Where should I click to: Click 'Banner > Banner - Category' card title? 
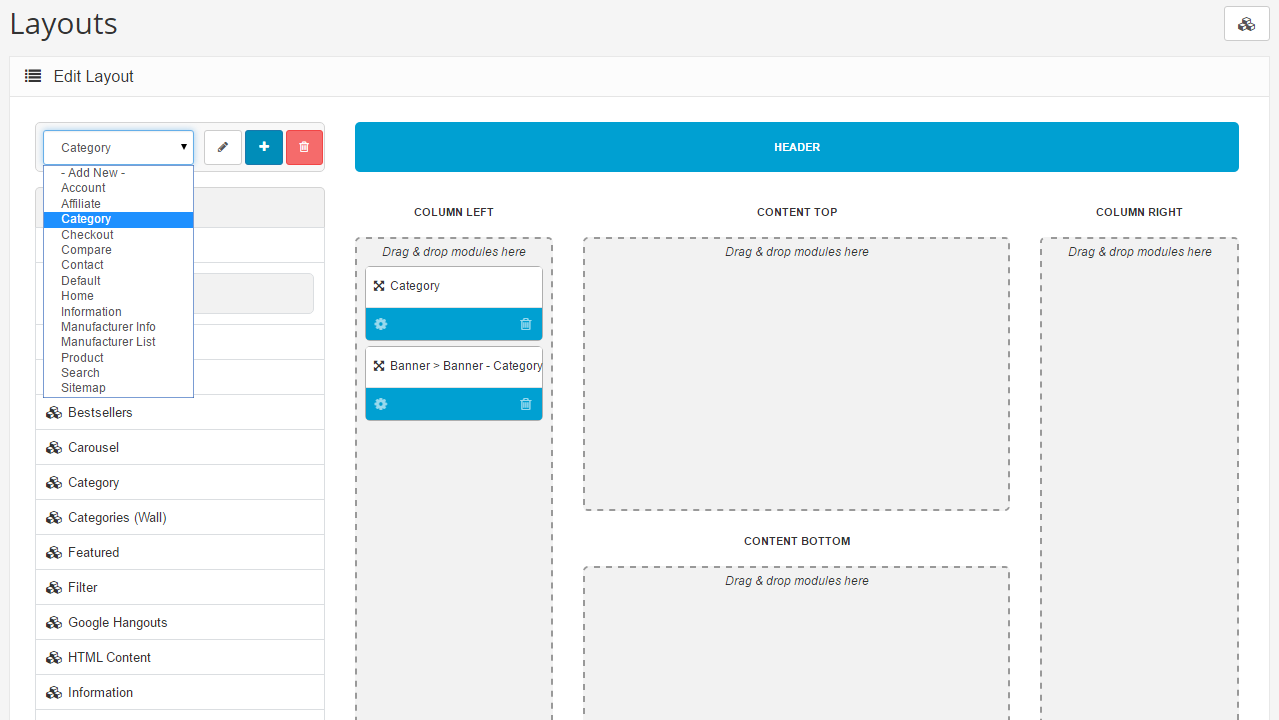click(466, 366)
